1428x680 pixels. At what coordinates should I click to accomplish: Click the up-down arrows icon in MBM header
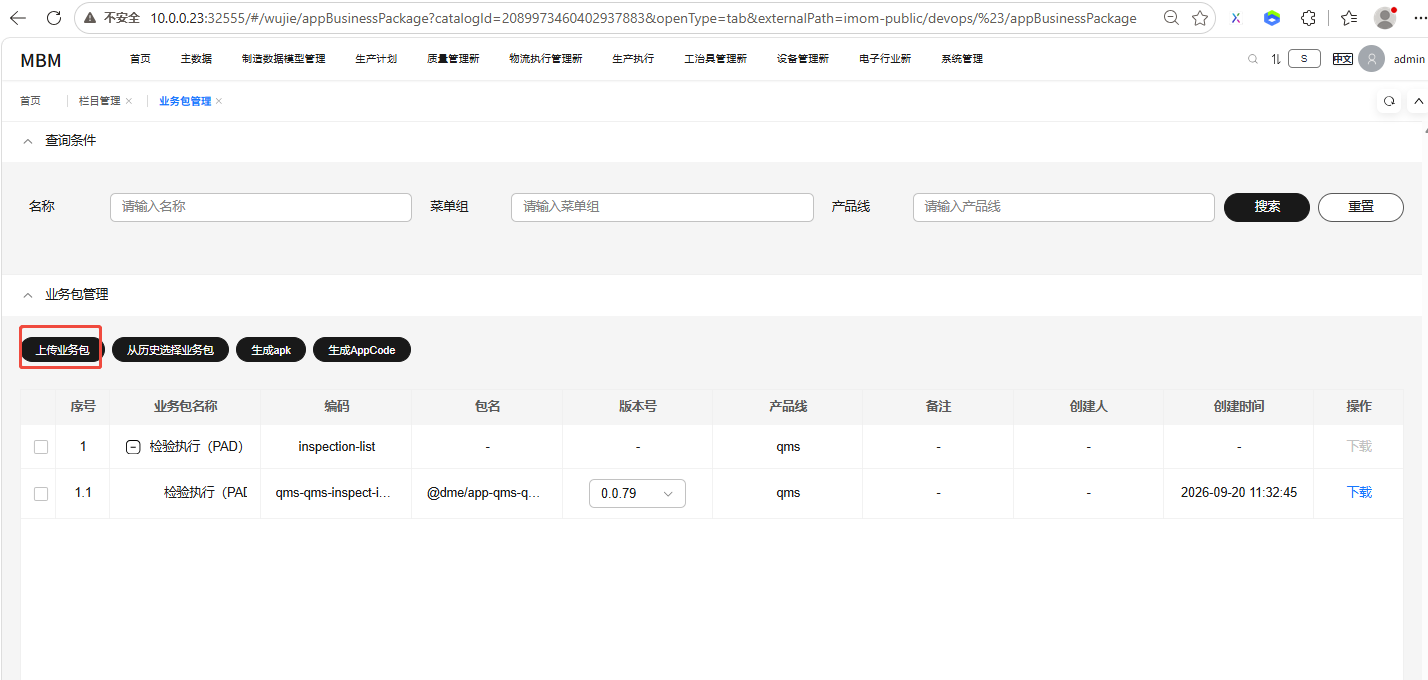coord(1276,59)
